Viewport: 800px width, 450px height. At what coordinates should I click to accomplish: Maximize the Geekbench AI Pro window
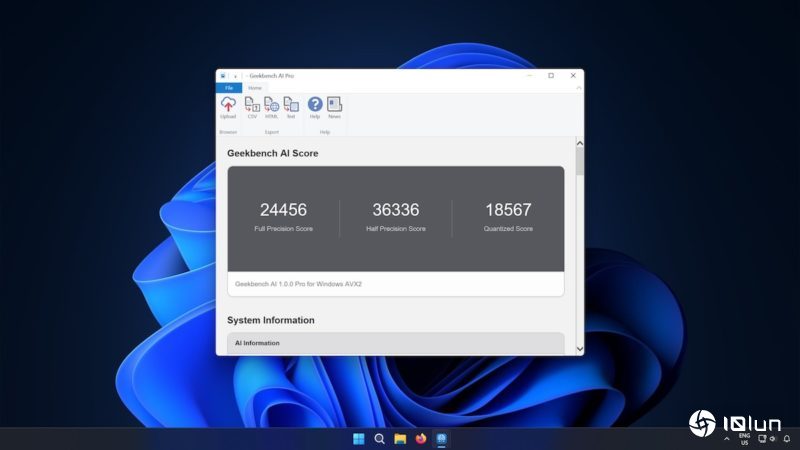point(551,76)
